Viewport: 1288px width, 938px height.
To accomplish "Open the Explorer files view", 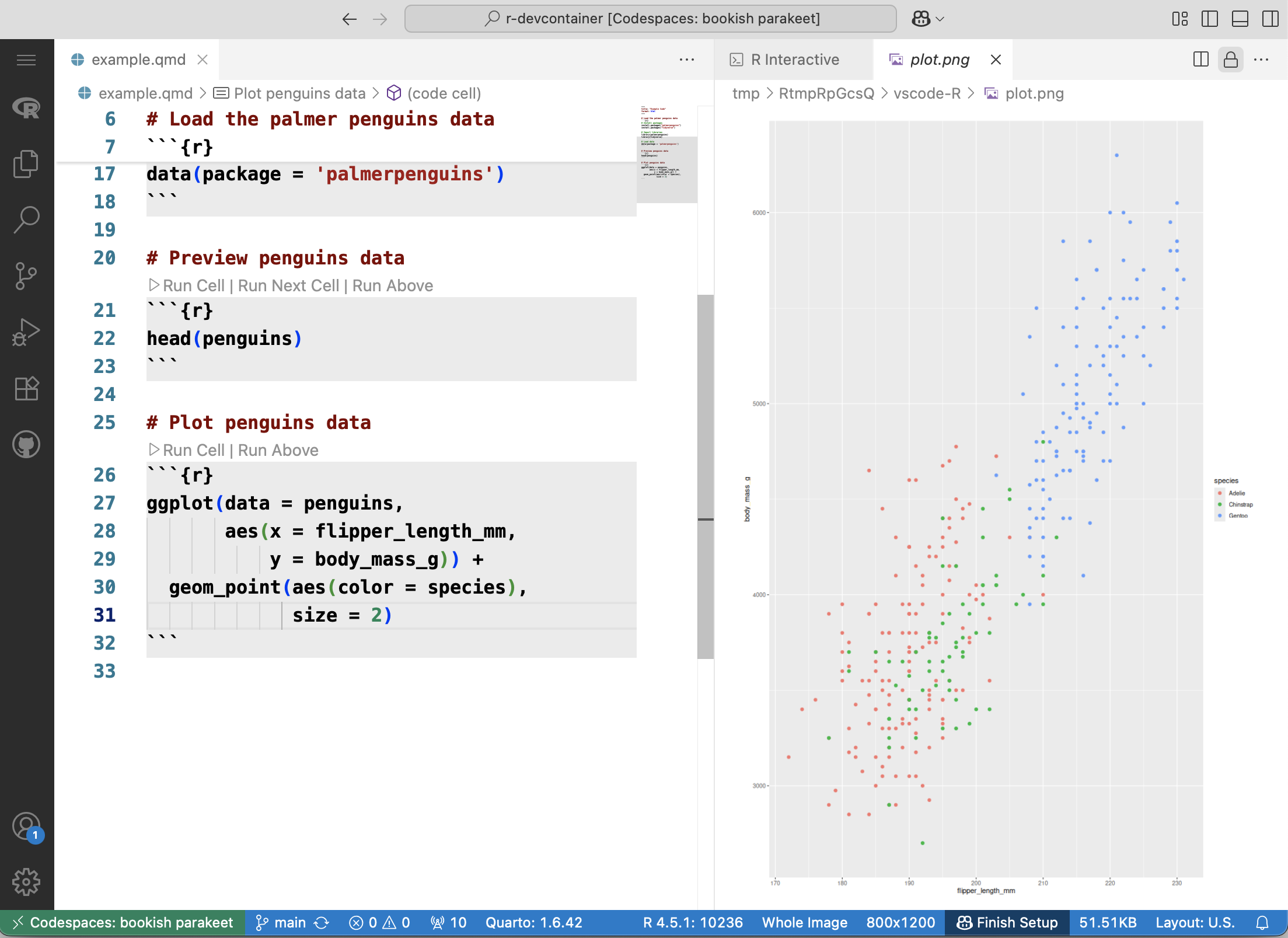I will point(26,164).
